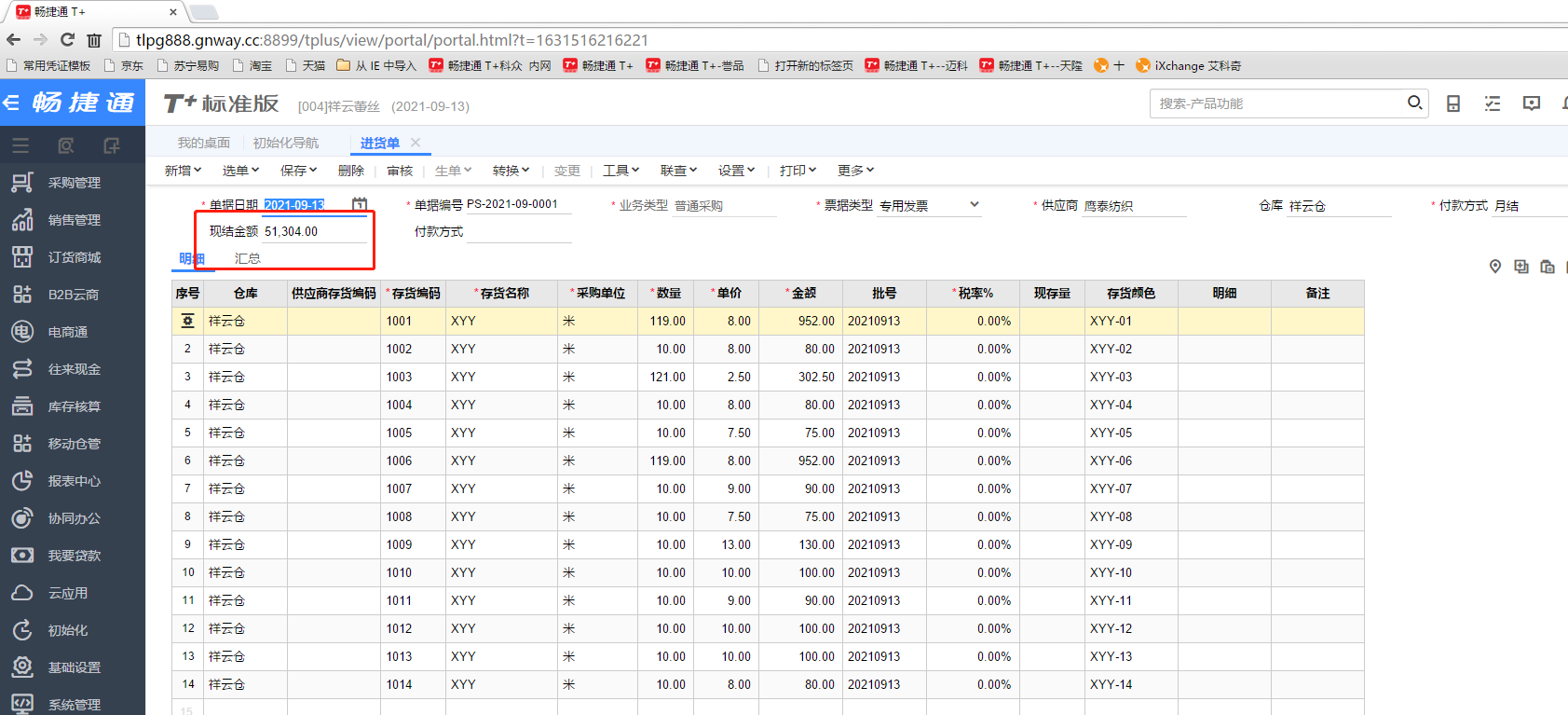Screen dimensions: 1568x715
Task: Select the 进货单 tab
Action: point(380,143)
